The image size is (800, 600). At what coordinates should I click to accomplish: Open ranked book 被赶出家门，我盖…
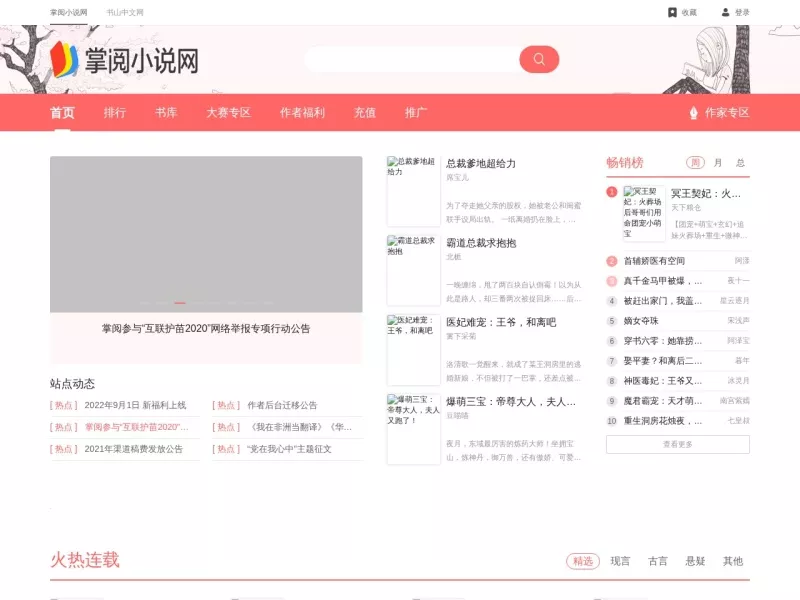tap(663, 301)
